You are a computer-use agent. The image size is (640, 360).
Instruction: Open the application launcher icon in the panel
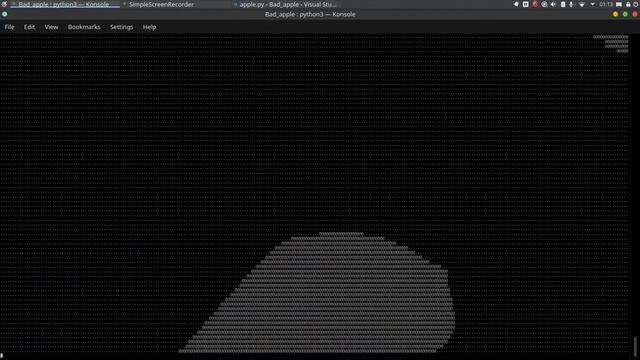[x=4, y=4]
